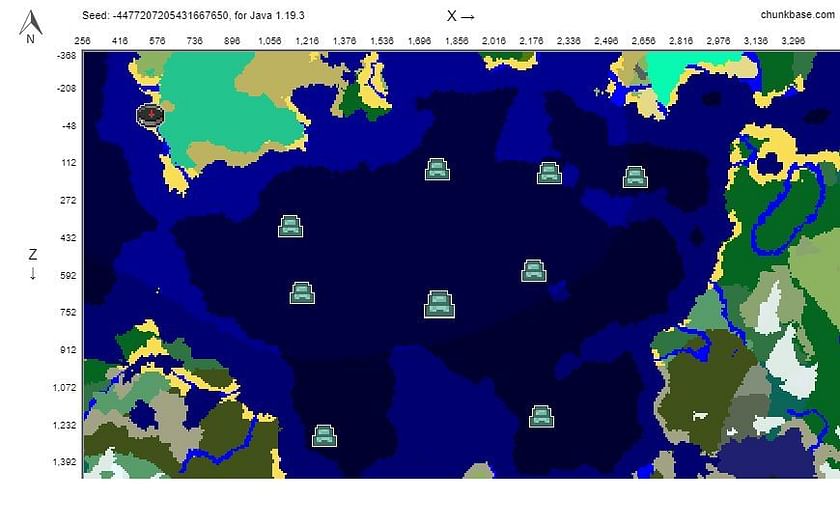Select ocean monument near X 1,289 Z 1,278
840x521 pixels.
(324, 435)
